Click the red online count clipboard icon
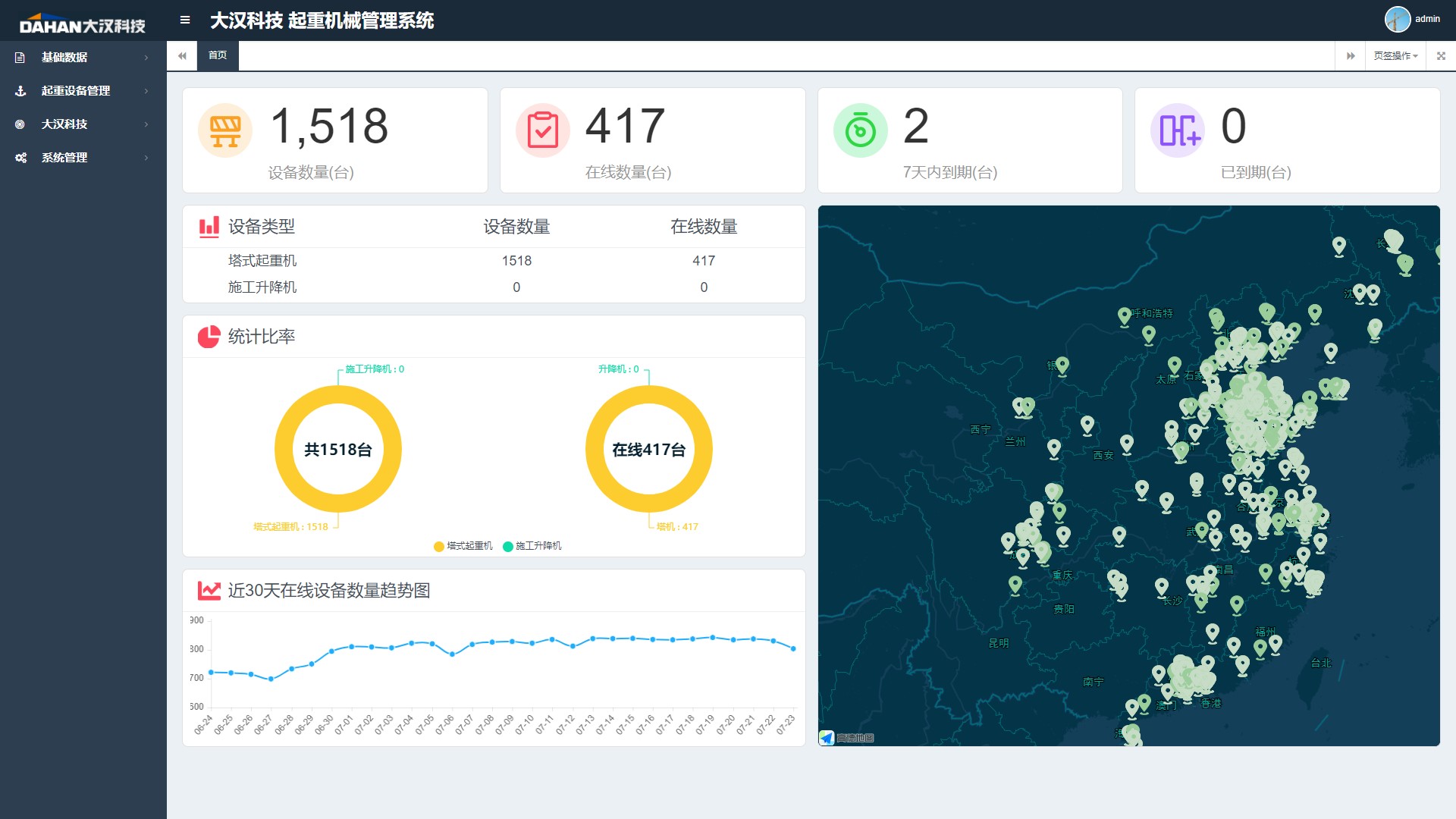This screenshot has width=1456, height=819. point(543,130)
